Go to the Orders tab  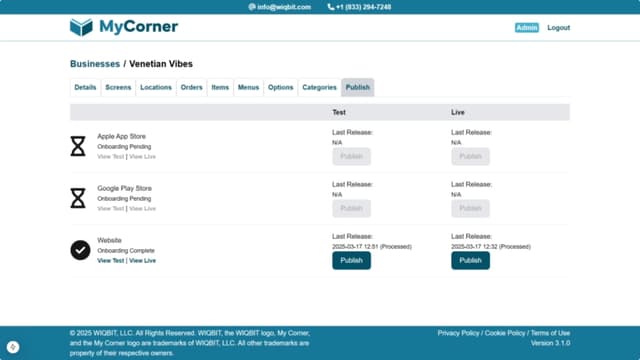click(x=191, y=87)
